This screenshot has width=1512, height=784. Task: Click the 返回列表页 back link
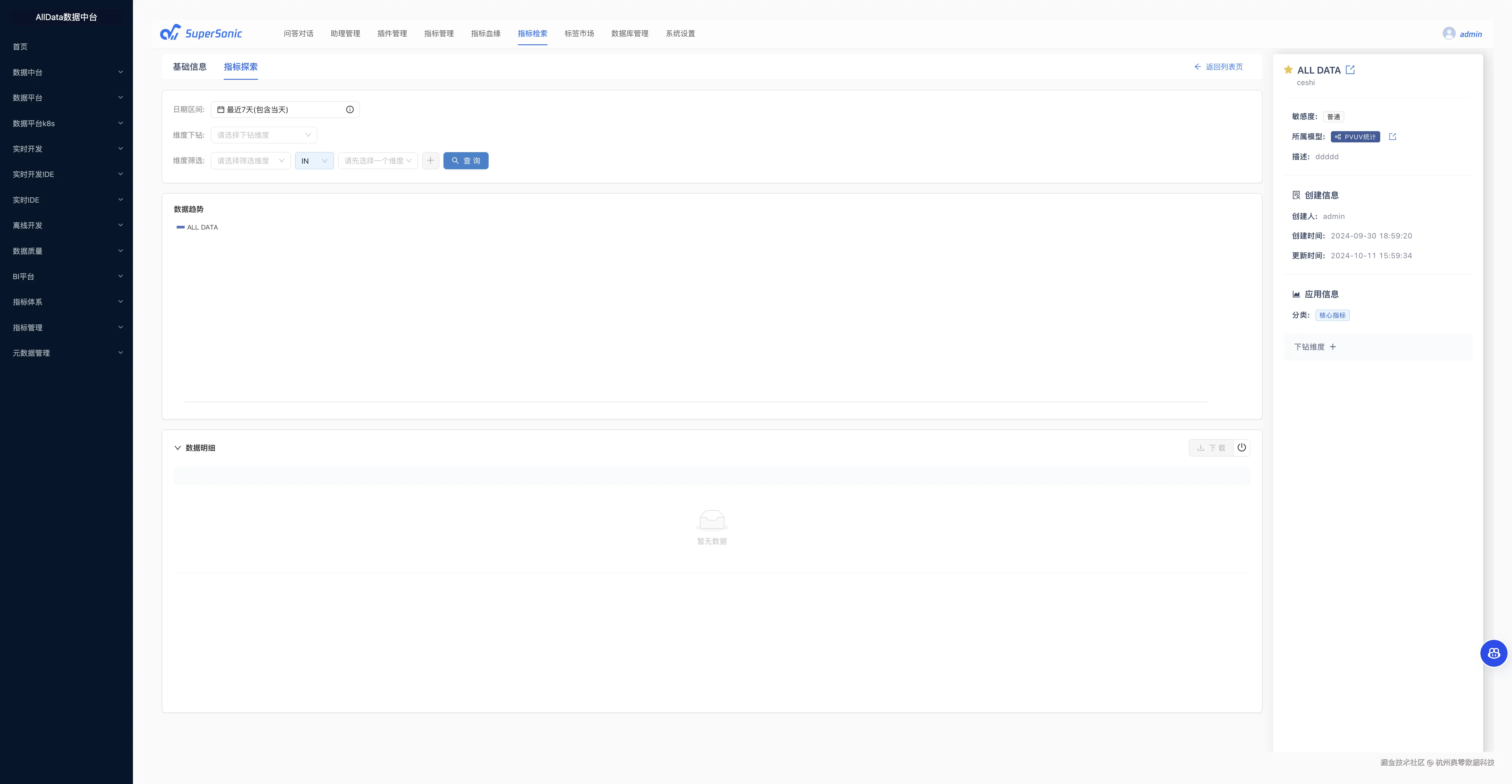tap(1219, 67)
